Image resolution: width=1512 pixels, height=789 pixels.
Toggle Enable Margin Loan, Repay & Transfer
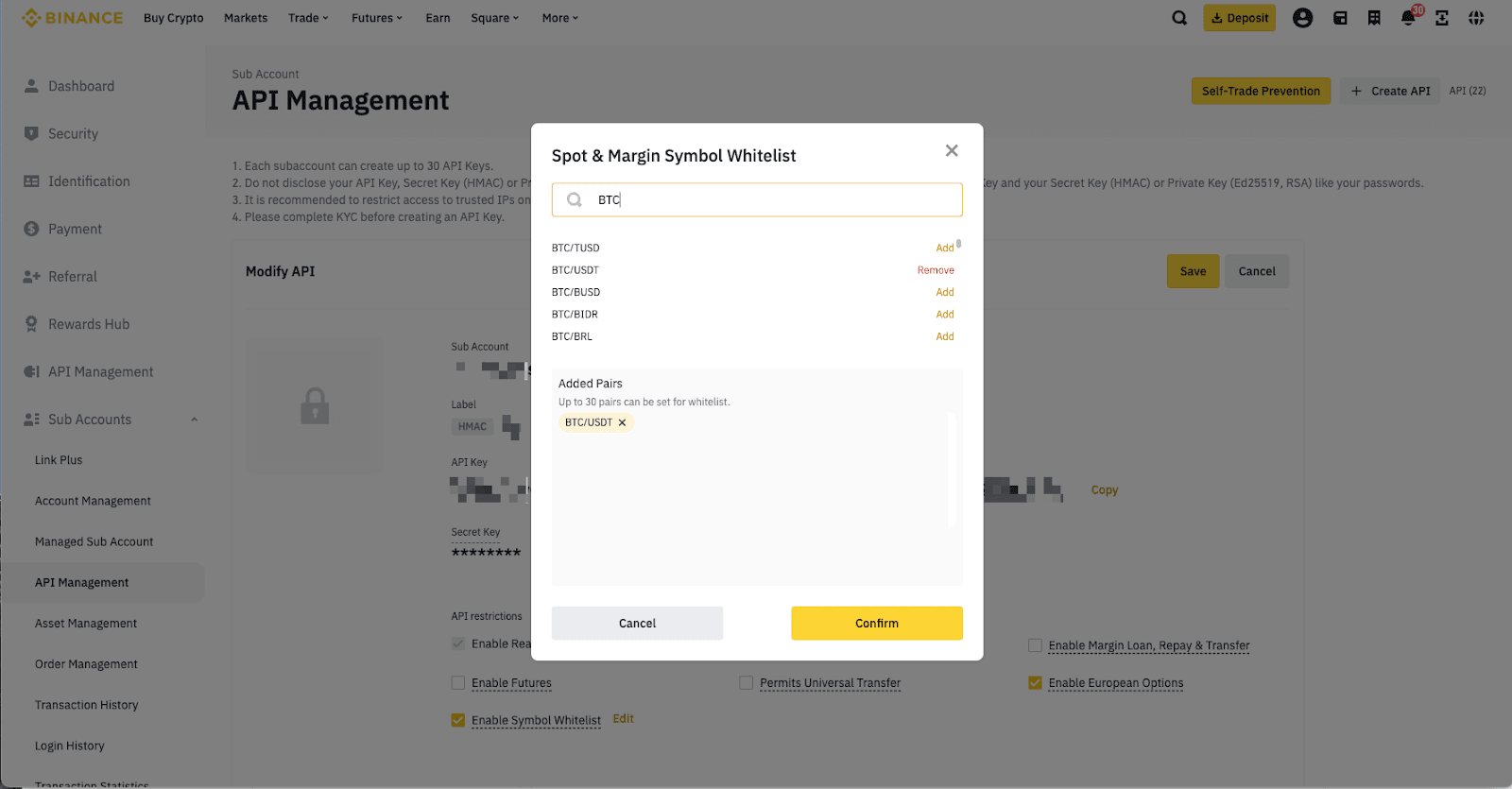1035,645
